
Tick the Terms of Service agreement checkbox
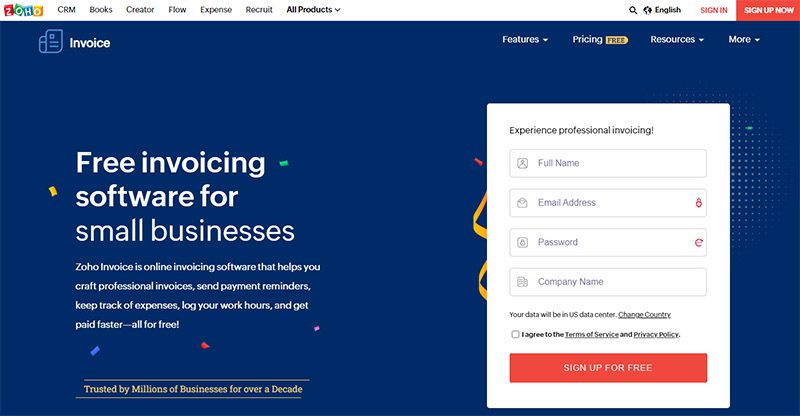(515, 334)
